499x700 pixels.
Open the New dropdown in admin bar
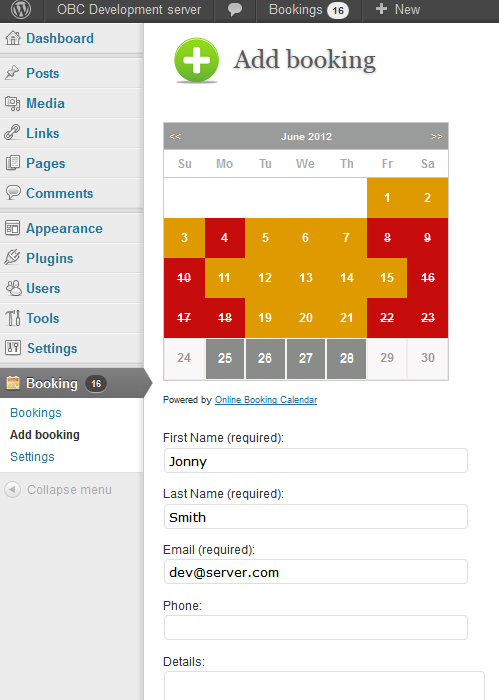coord(398,10)
